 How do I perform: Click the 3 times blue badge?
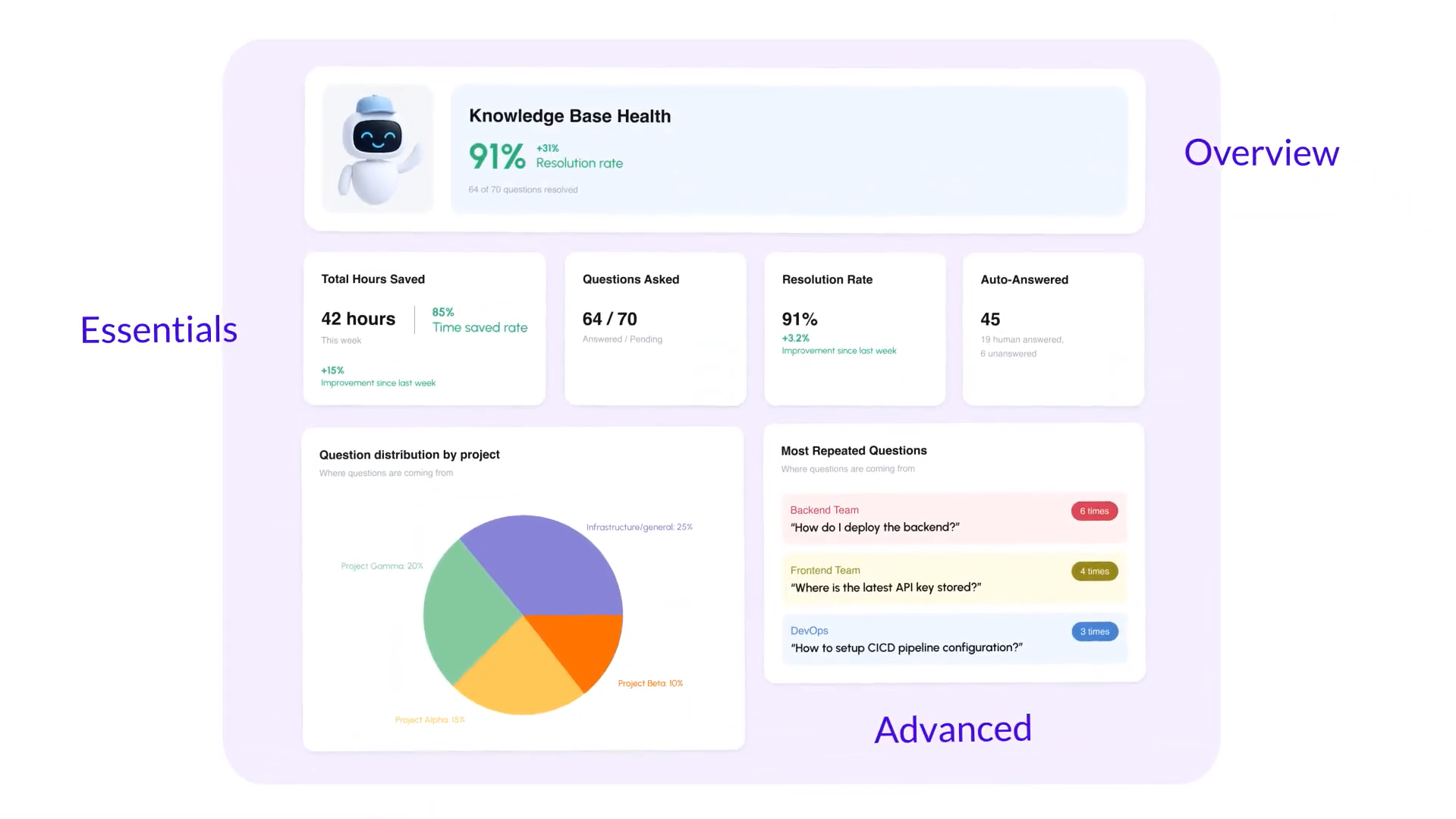click(1094, 632)
